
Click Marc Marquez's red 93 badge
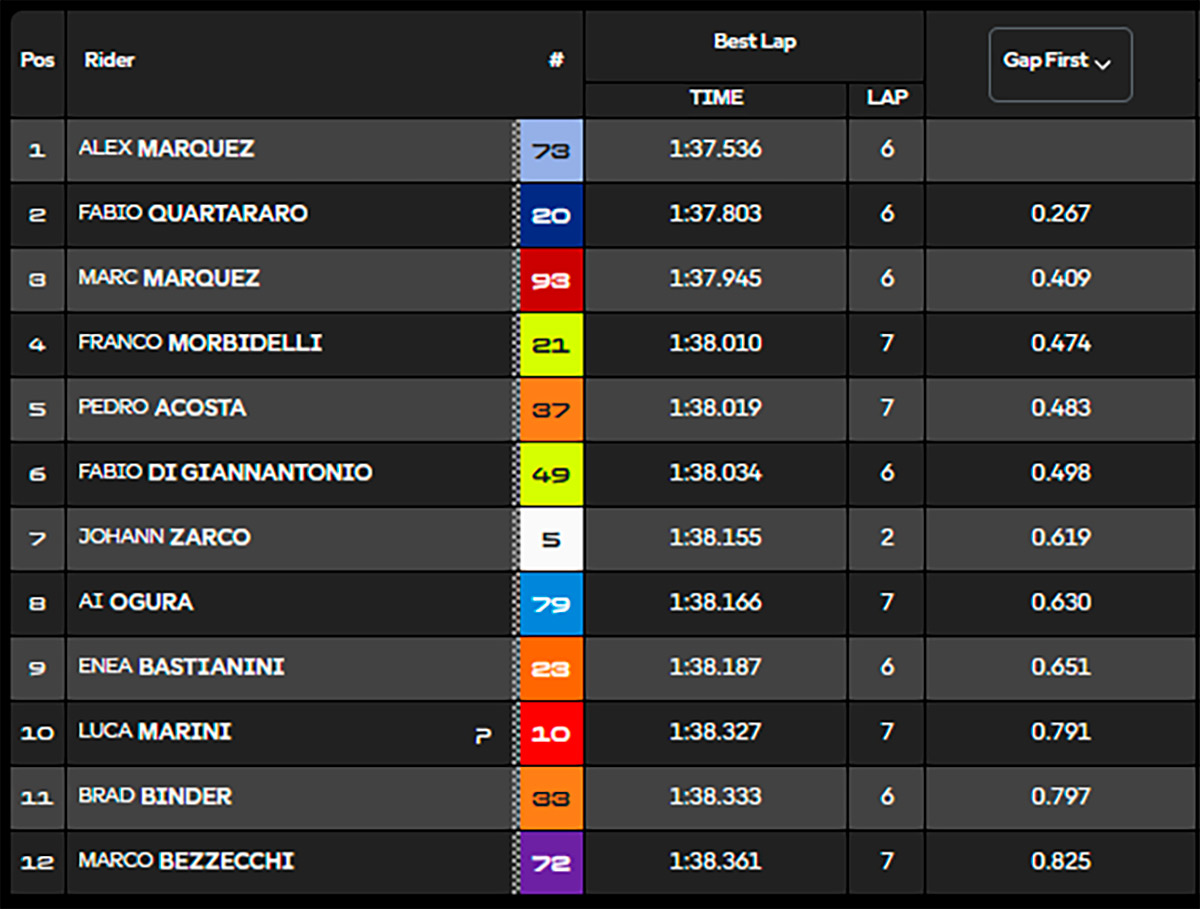pos(551,279)
